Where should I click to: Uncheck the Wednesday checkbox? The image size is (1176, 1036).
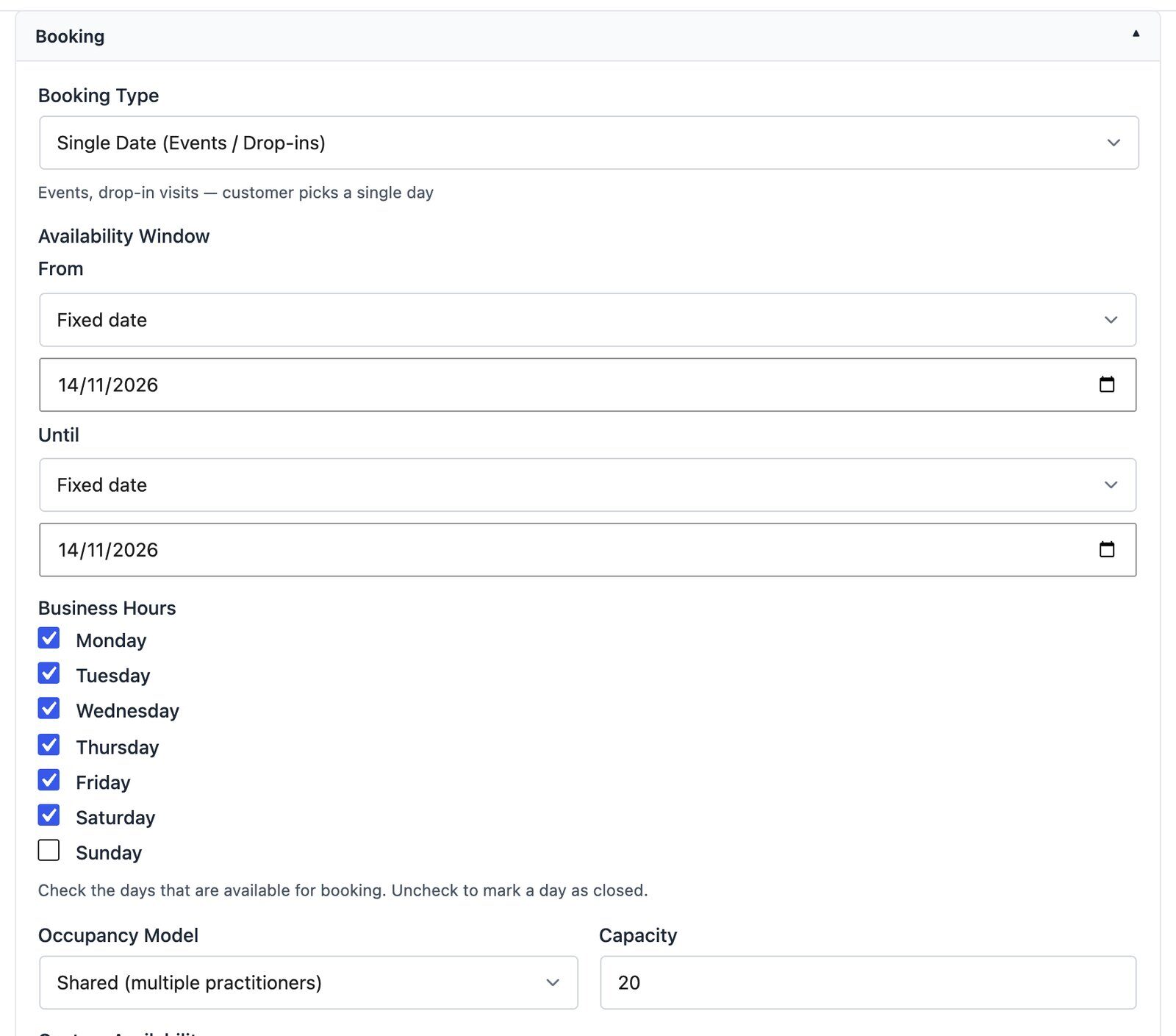coord(49,709)
